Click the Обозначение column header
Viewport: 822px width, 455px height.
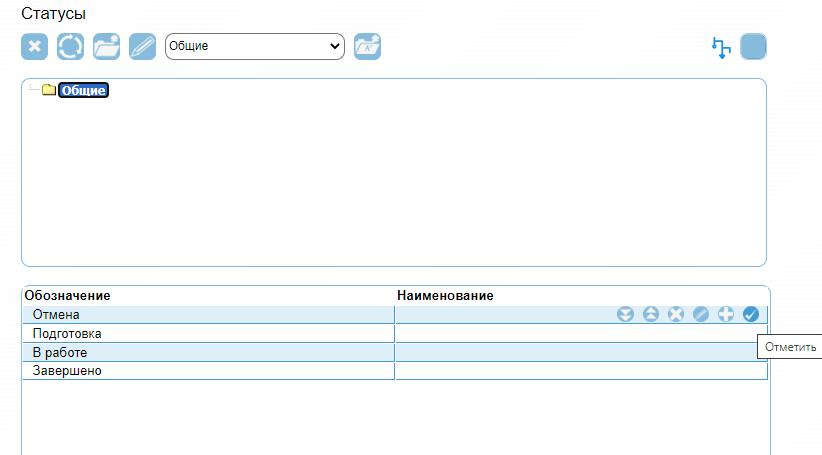[x=67, y=296]
